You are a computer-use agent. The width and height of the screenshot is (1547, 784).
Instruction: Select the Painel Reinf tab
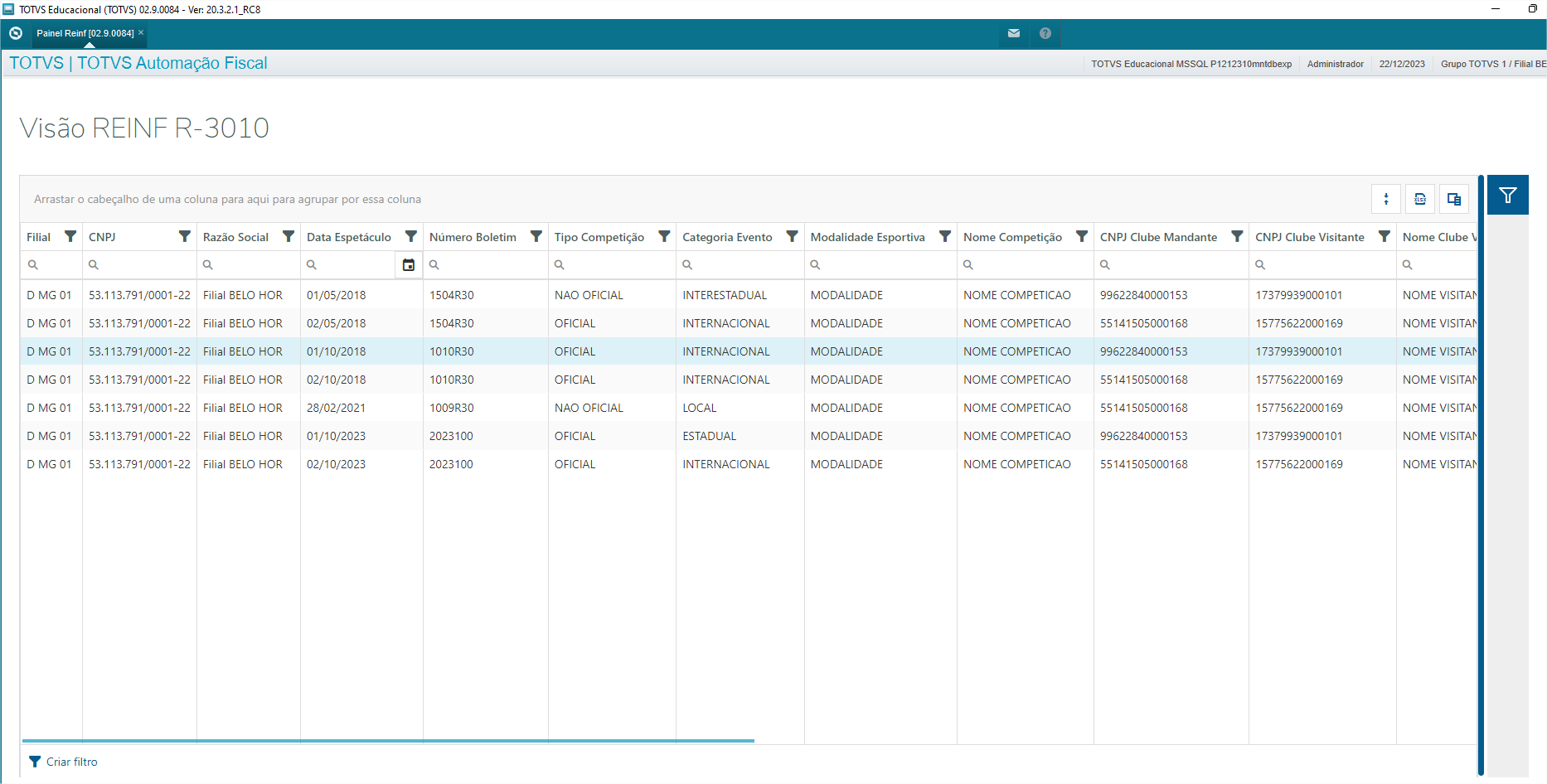(85, 33)
